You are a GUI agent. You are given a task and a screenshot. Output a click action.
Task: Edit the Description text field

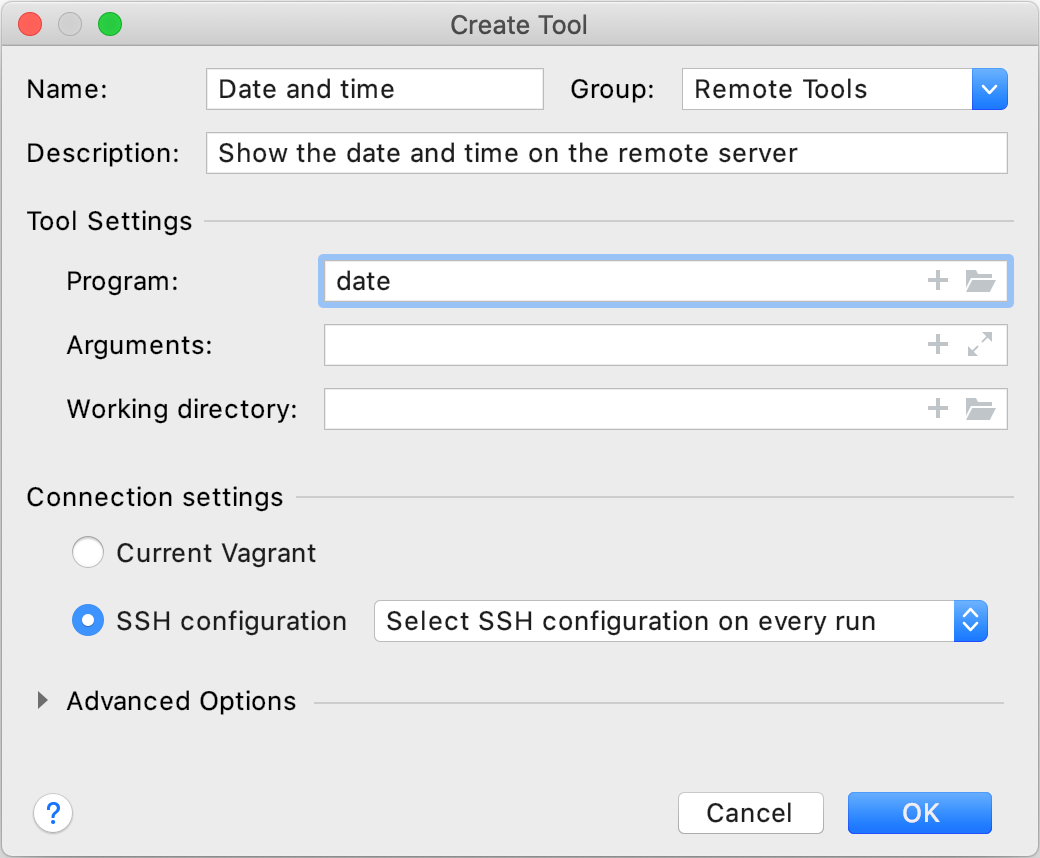tap(605, 153)
